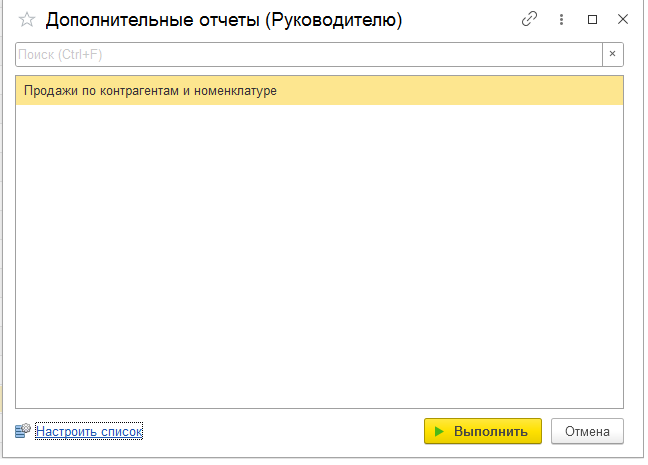Run the report with the Выполнить button
The width and height of the screenshot is (648, 465).
tap(483, 431)
